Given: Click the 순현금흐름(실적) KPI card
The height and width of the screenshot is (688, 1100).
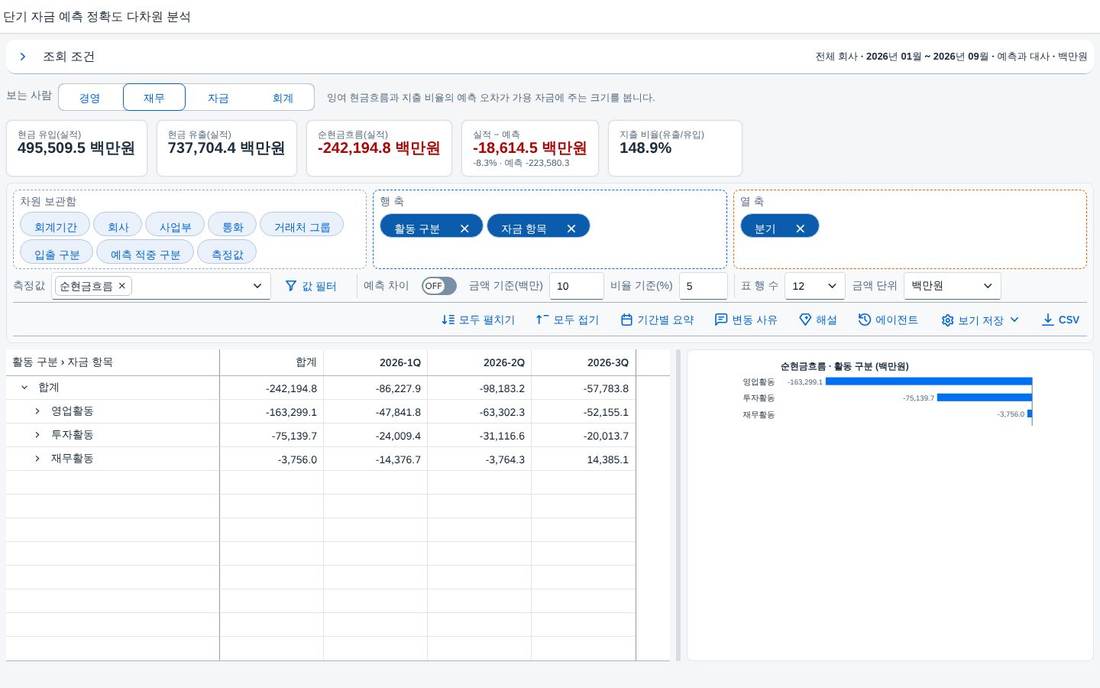Looking at the screenshot, I should pos(379,148).
